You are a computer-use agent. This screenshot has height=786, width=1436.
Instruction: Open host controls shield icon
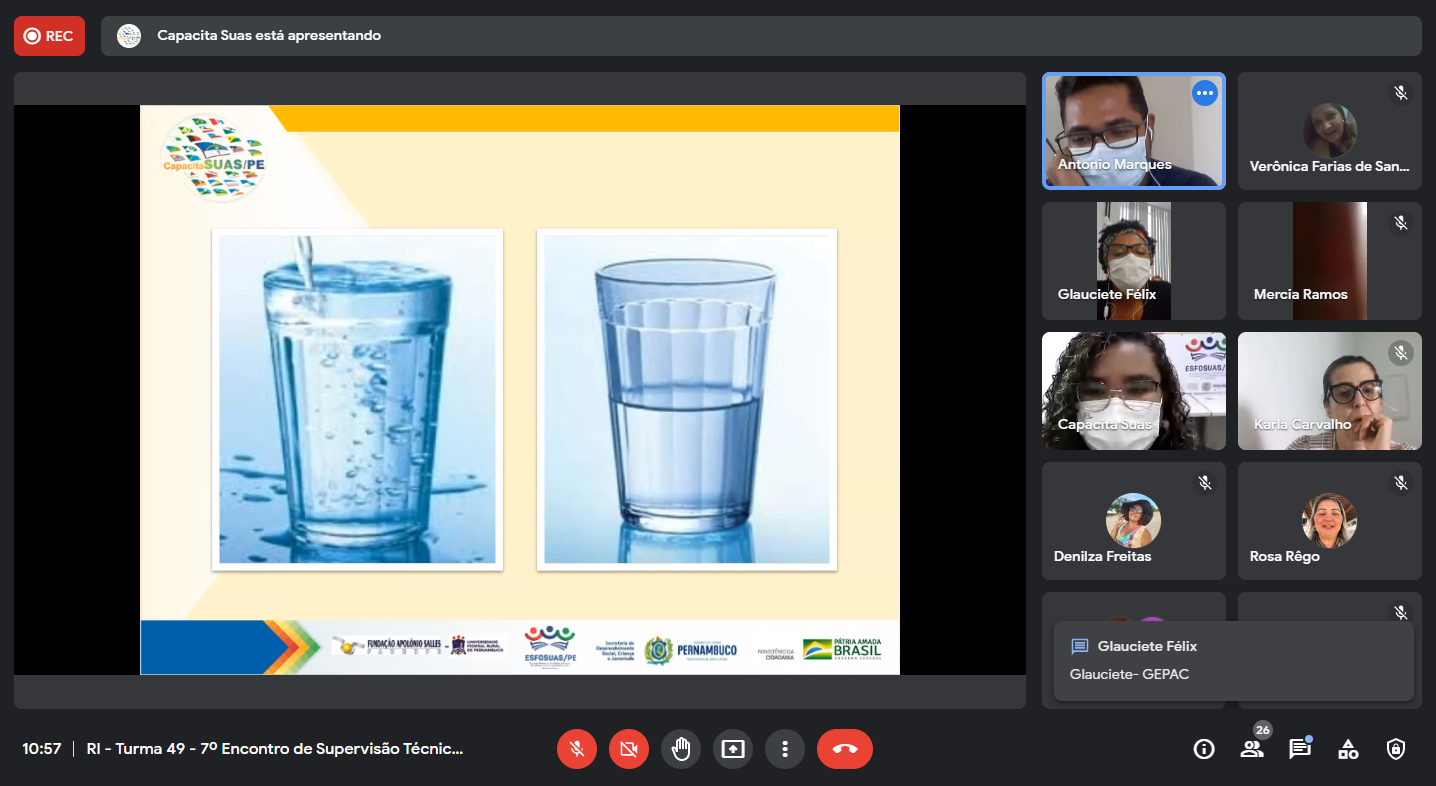(x=1396, y=749)
